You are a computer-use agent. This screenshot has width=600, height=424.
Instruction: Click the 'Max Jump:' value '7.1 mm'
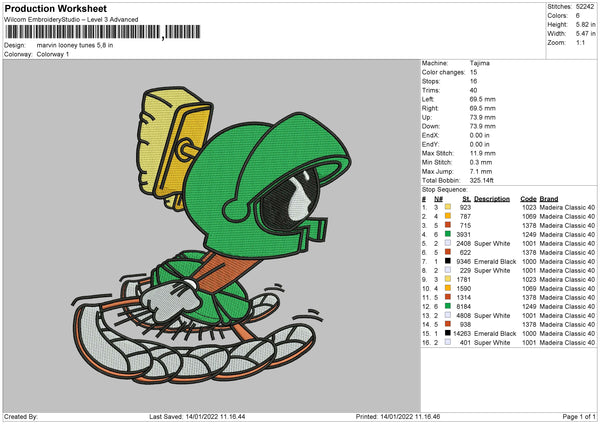pyautogui.click(x=481, y=171)
